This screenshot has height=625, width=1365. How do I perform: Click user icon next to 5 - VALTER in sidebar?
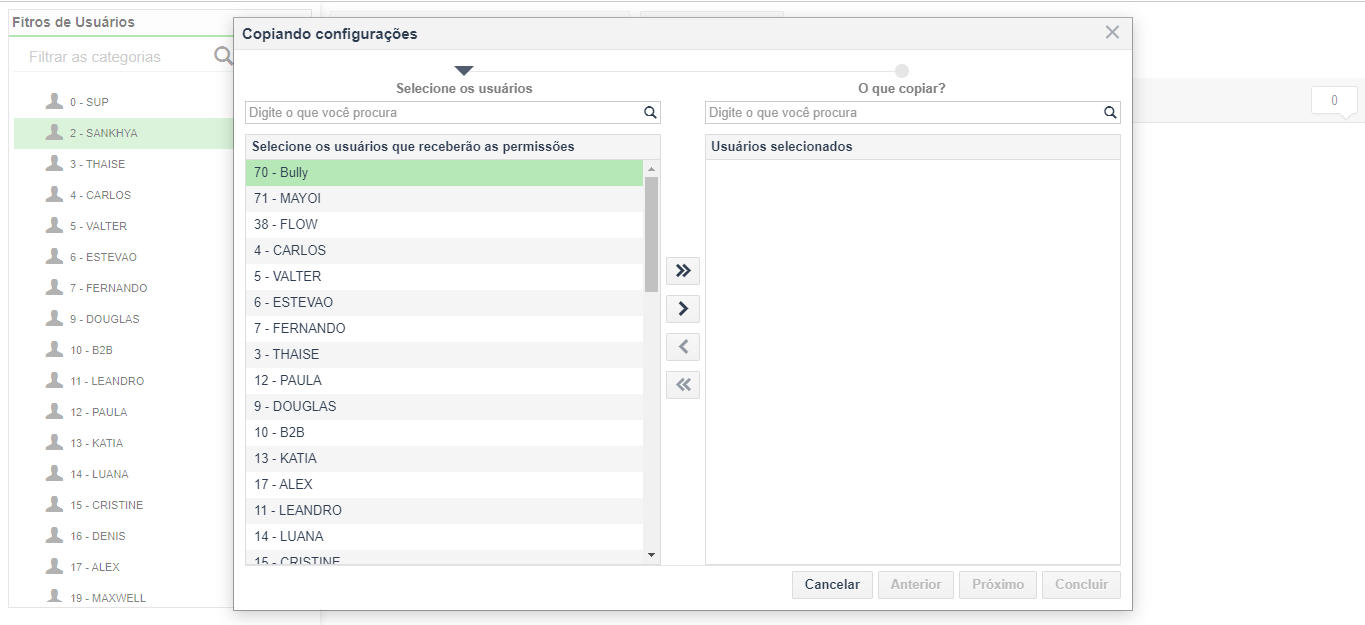[x=55, y=225]
